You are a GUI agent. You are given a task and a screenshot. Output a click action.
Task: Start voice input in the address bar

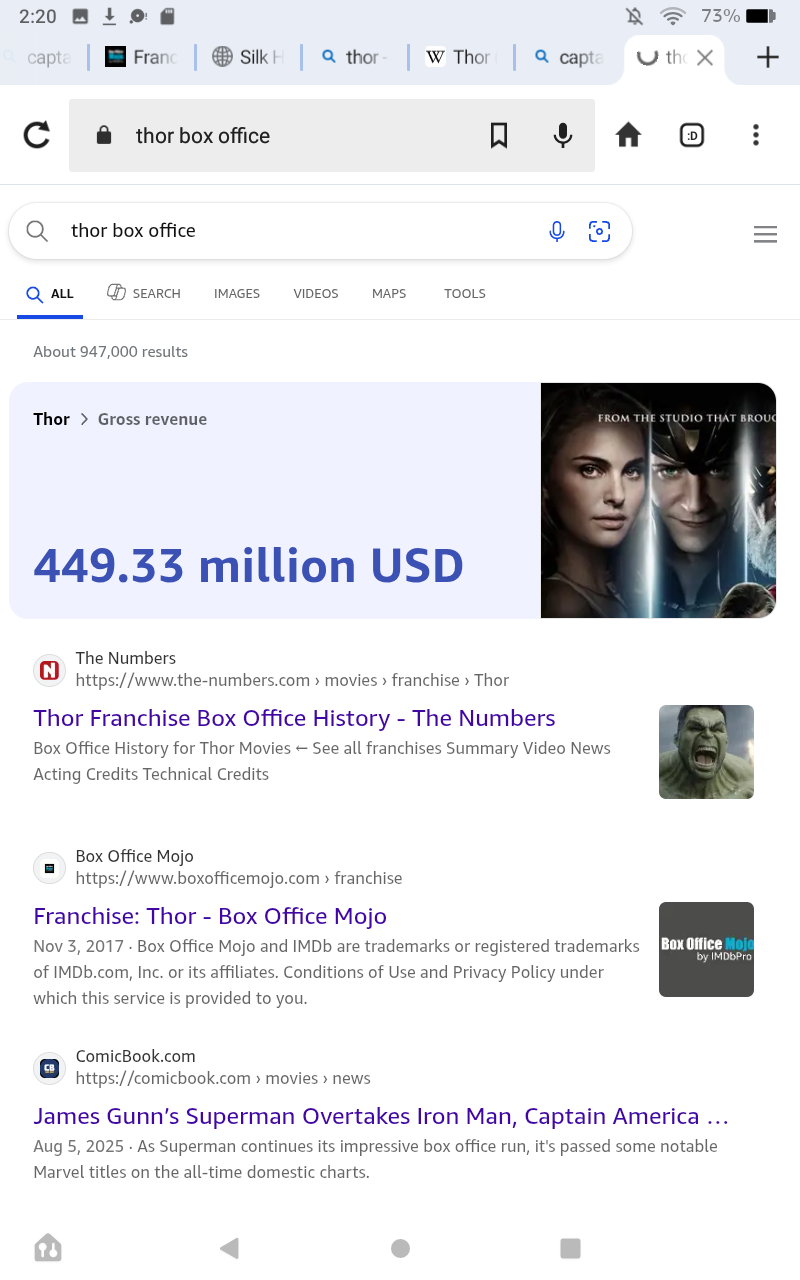coord(563,135)
